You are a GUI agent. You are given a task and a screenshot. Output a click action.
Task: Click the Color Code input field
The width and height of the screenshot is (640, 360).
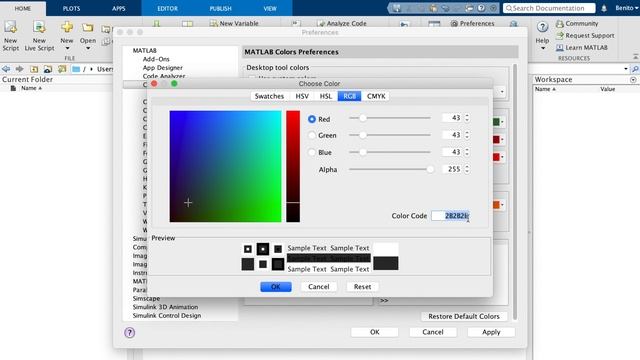point(451,216)
